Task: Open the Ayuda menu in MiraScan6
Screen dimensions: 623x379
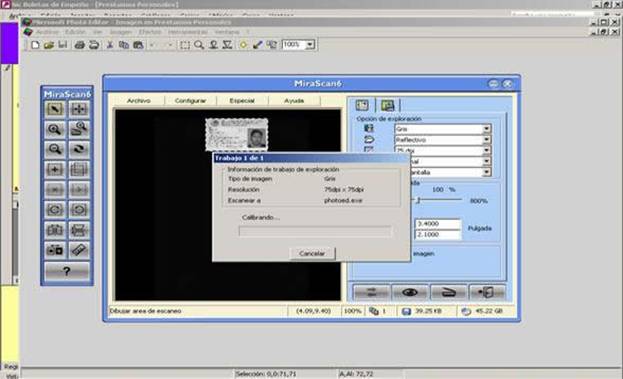Action: pos(294,101)
